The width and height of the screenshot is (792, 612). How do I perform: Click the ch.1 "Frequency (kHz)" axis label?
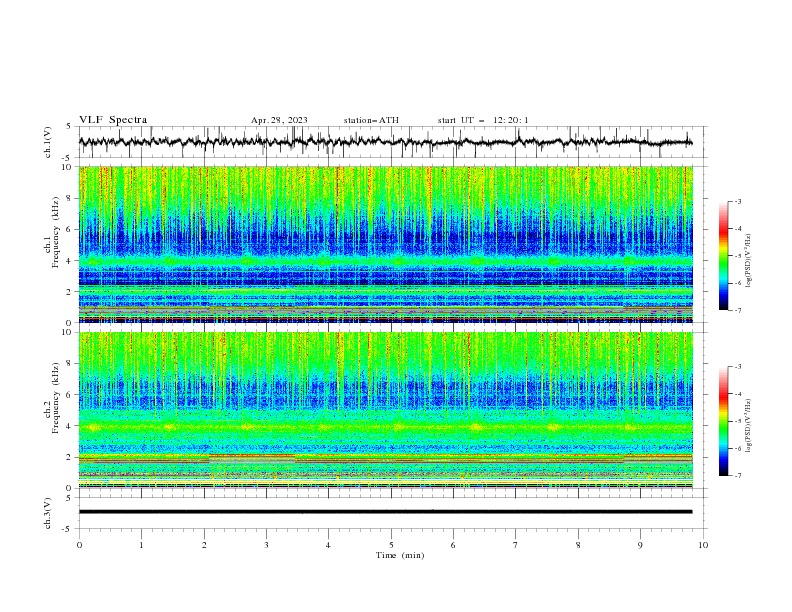55,232
